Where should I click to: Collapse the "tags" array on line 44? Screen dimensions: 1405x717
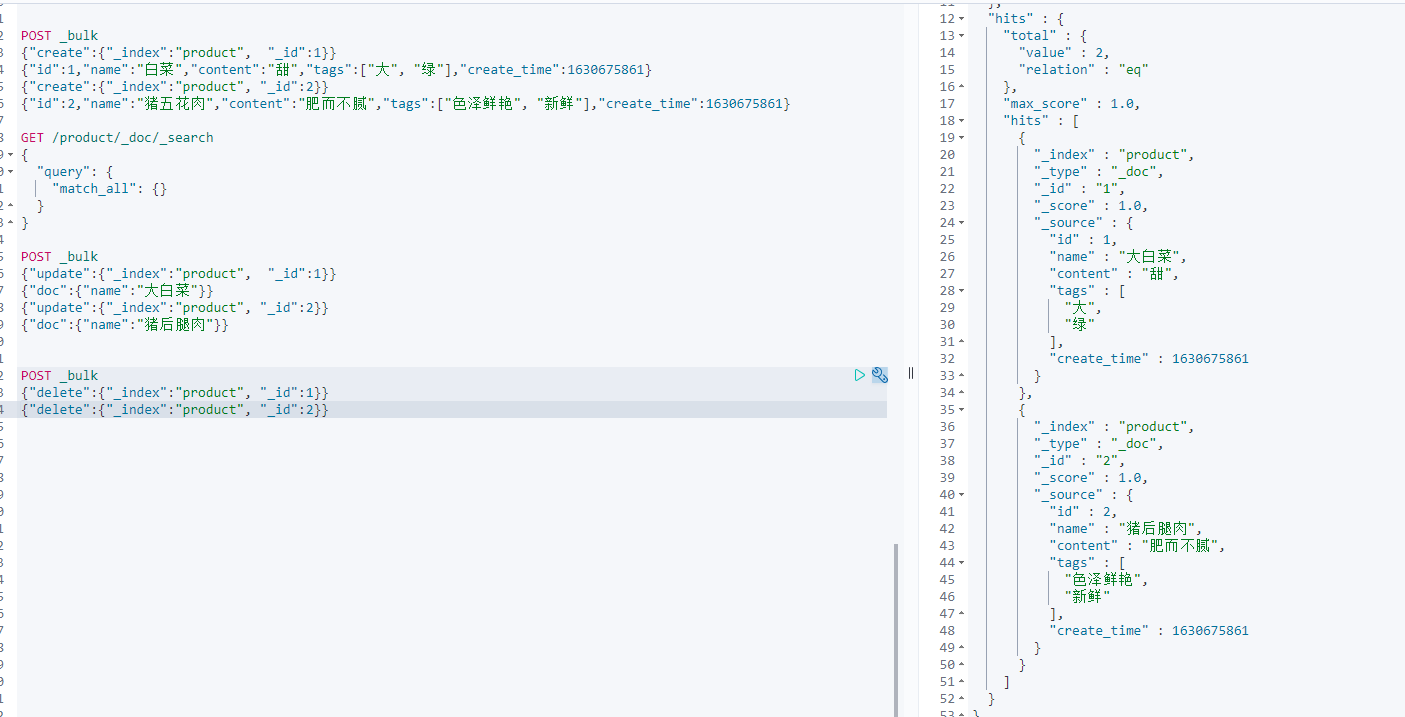coord(962,562)
